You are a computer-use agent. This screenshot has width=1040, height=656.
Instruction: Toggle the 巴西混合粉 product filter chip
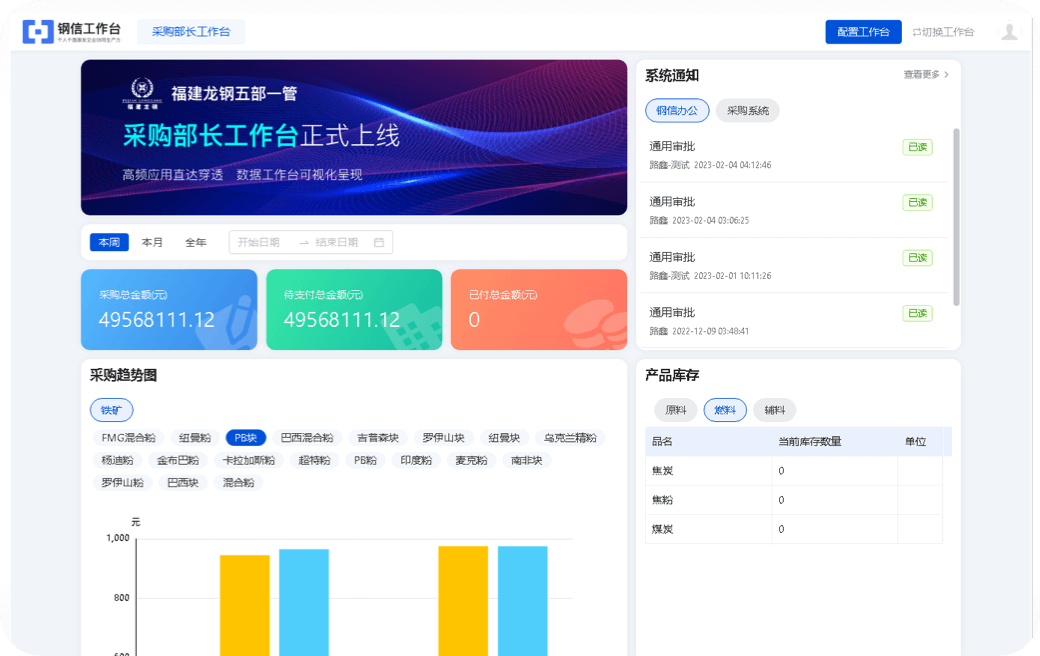click(x=306, y=438)
